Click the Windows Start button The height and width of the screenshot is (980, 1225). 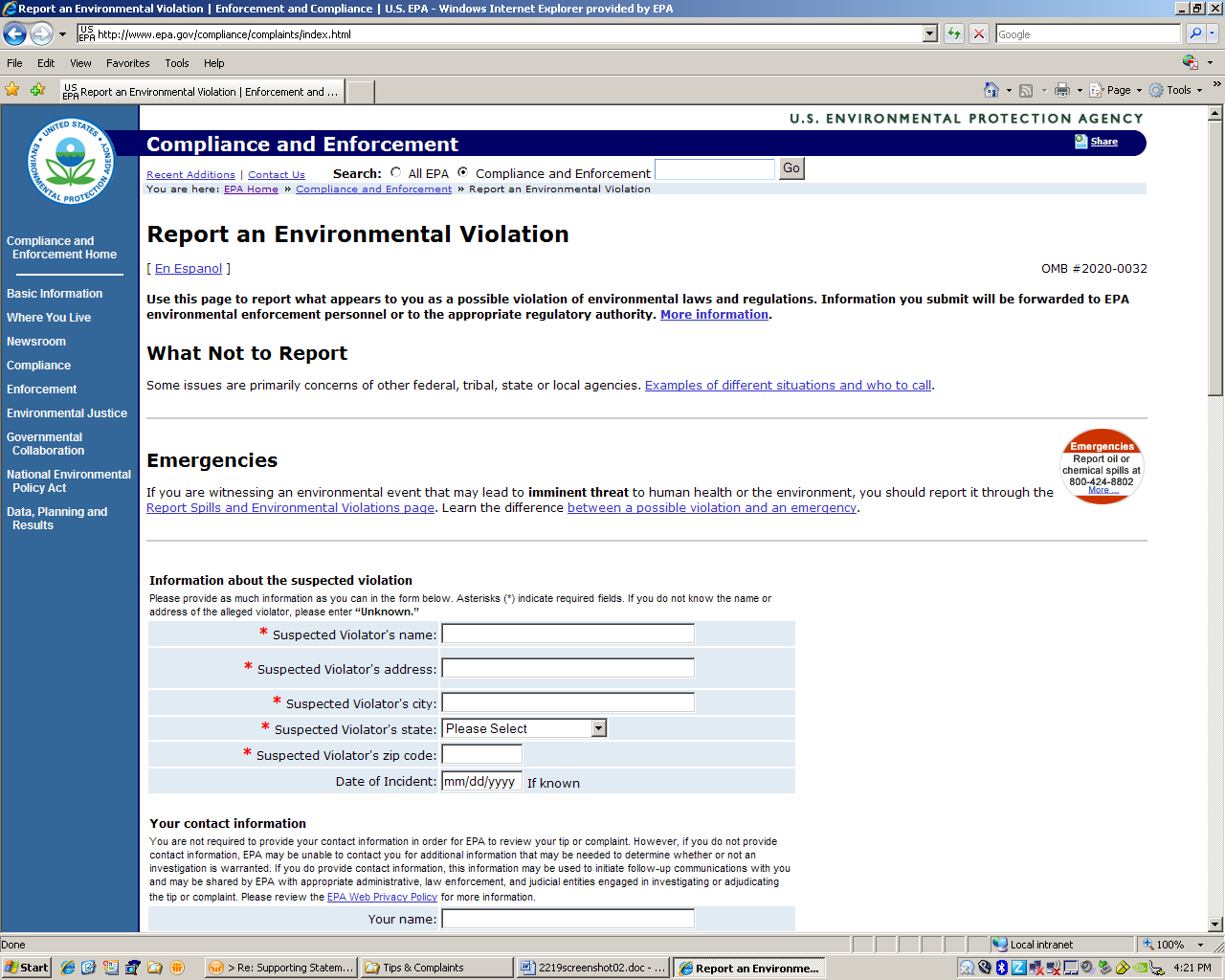[x=27, y=968]
